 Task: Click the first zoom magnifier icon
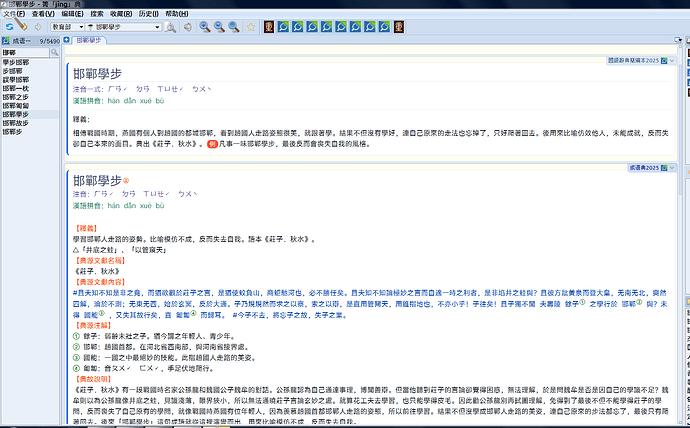(204, 26)
